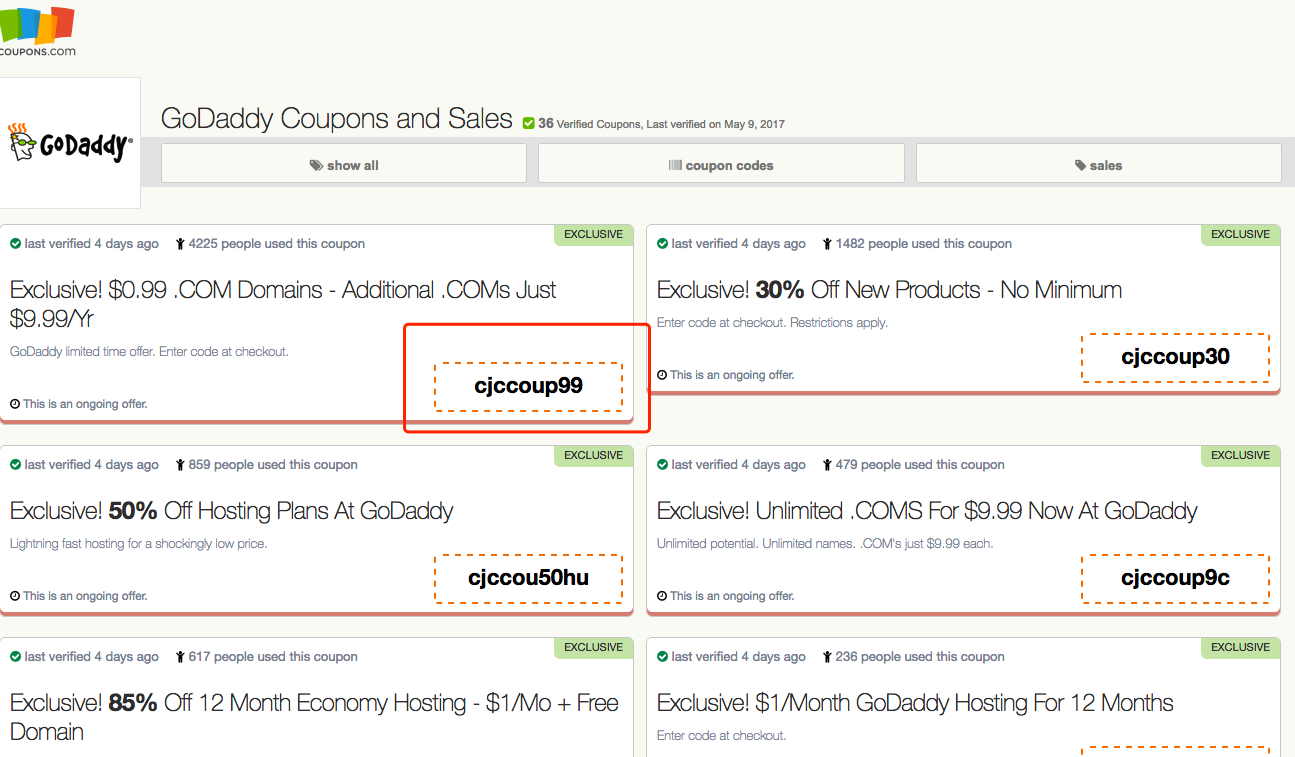Image resolution: width=1295 pixels, height=757 pixels.
Task: Open the Coupons.com logo homepage
Action: click(38, 30)
